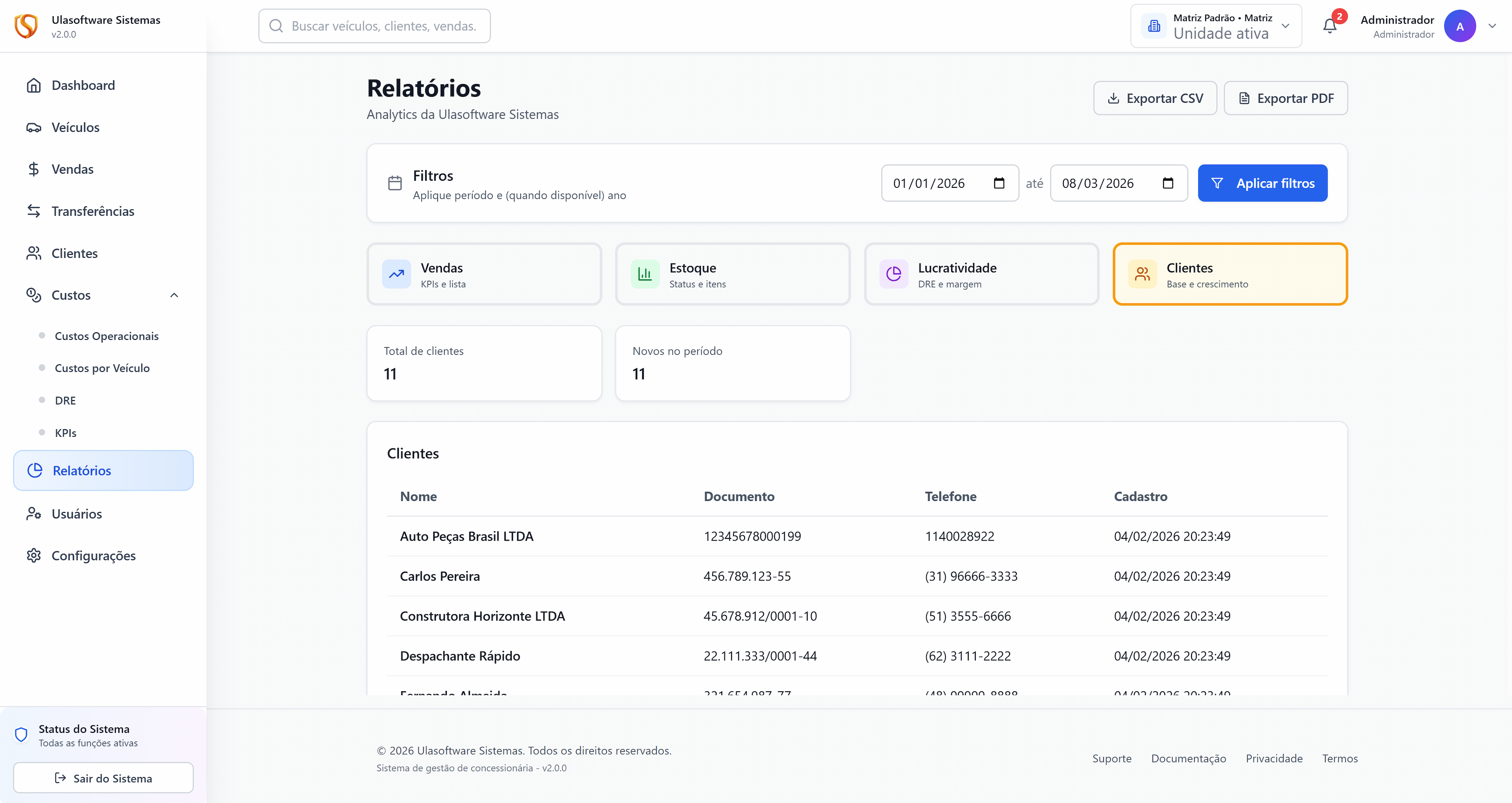Click the Transferências arrows icon

[x=33, y=211]
